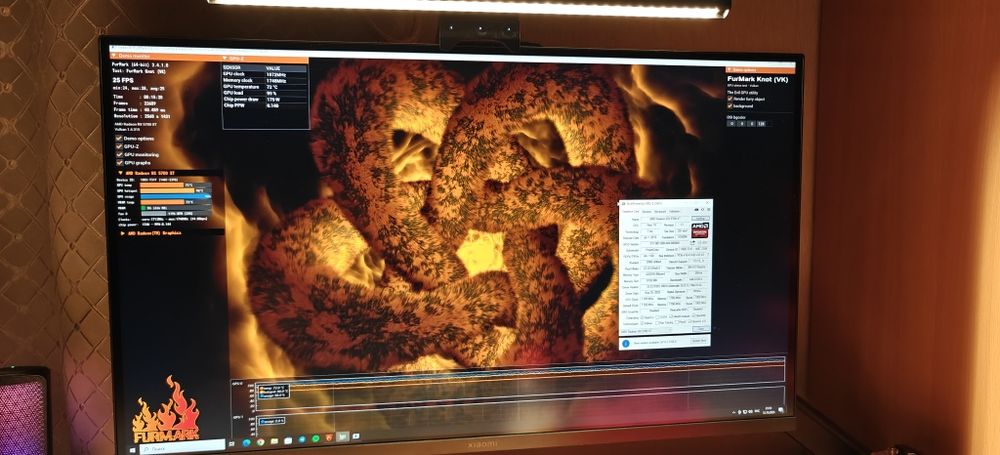Uncheck the GPU graphs checkbox
Viewport: 1000px width, 455px height.
(x=119, y=162)
